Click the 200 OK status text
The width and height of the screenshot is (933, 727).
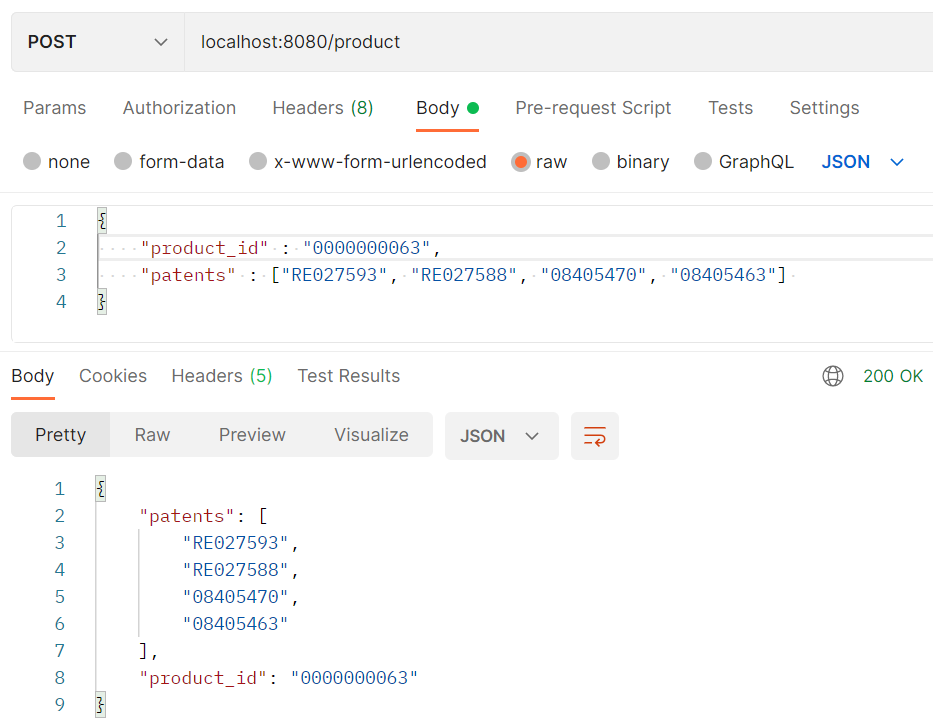pyautogui.click(x=893, y=376)
